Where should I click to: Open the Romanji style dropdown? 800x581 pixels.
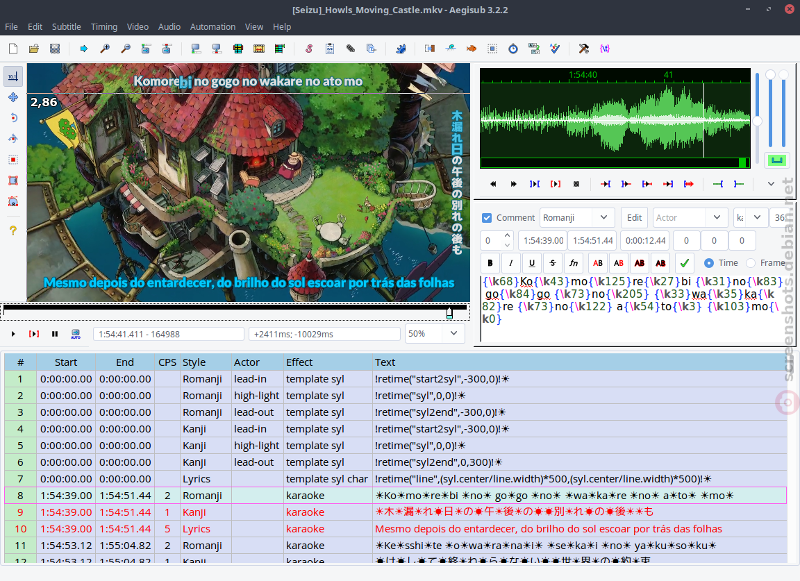click(x=604, y=218)
